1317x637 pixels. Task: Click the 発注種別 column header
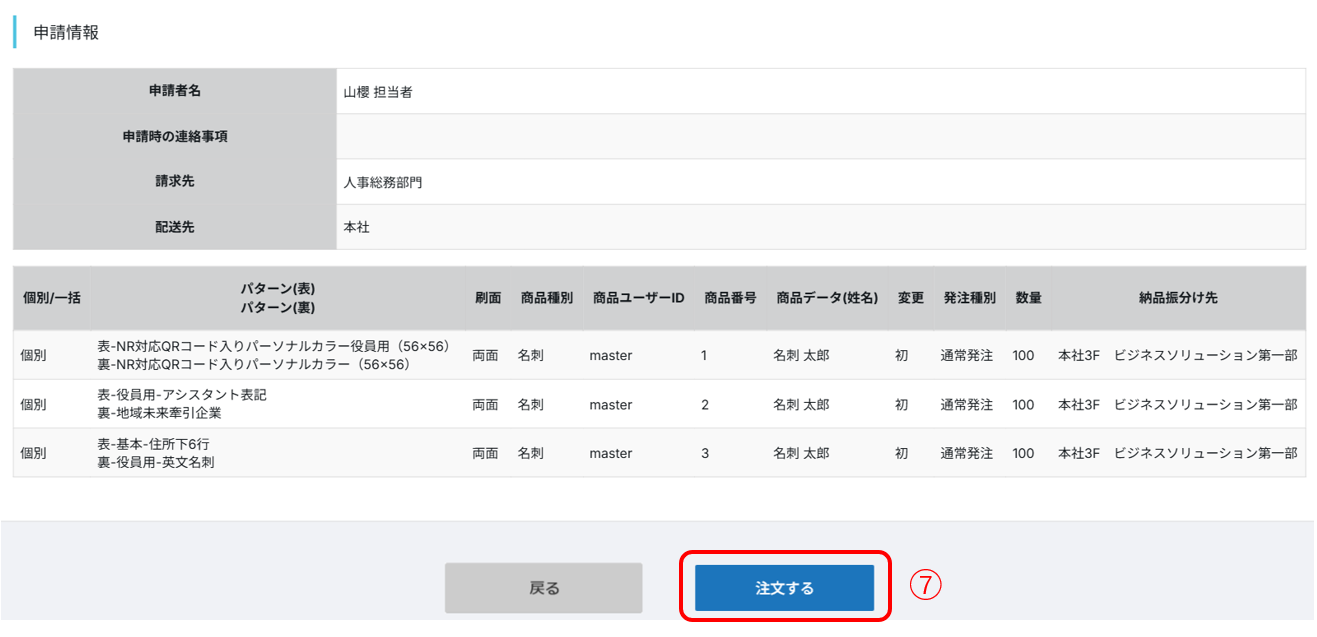coord(968,298)
